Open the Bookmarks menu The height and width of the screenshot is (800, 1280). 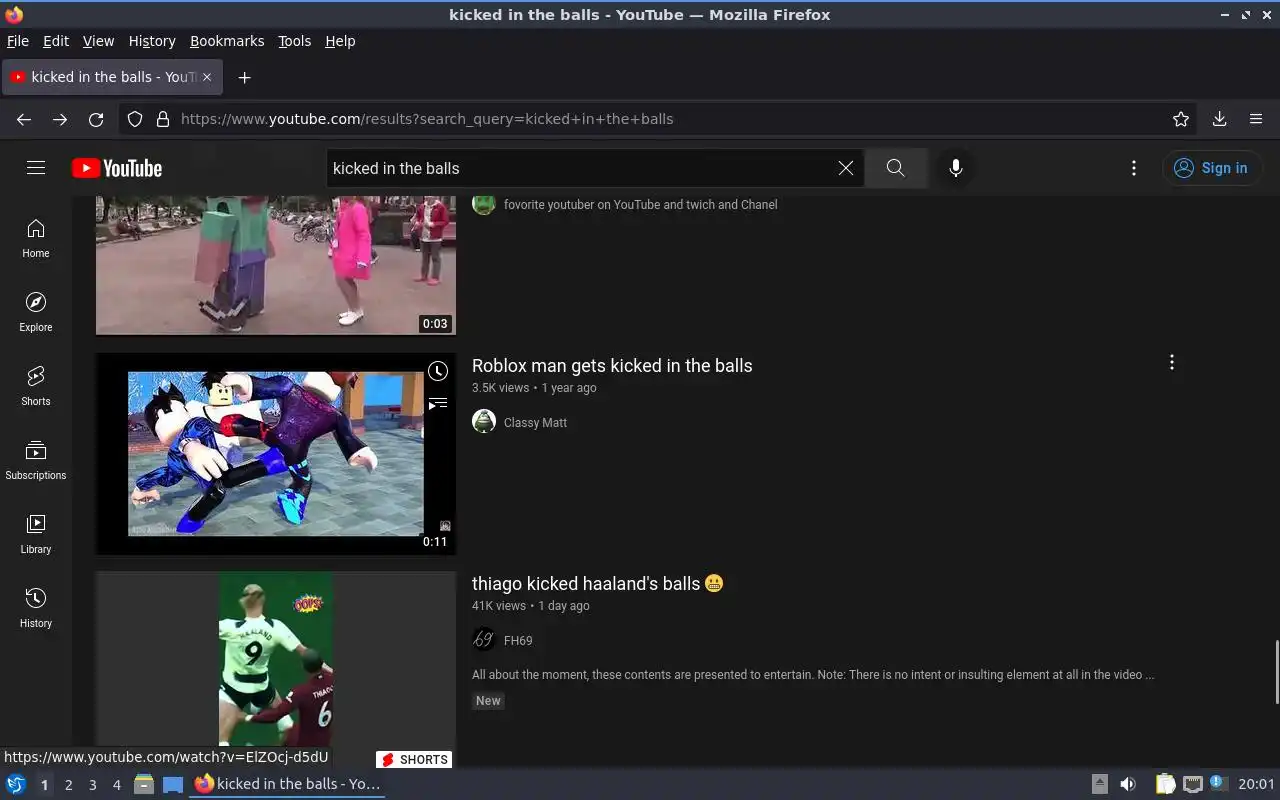(227, 41)
